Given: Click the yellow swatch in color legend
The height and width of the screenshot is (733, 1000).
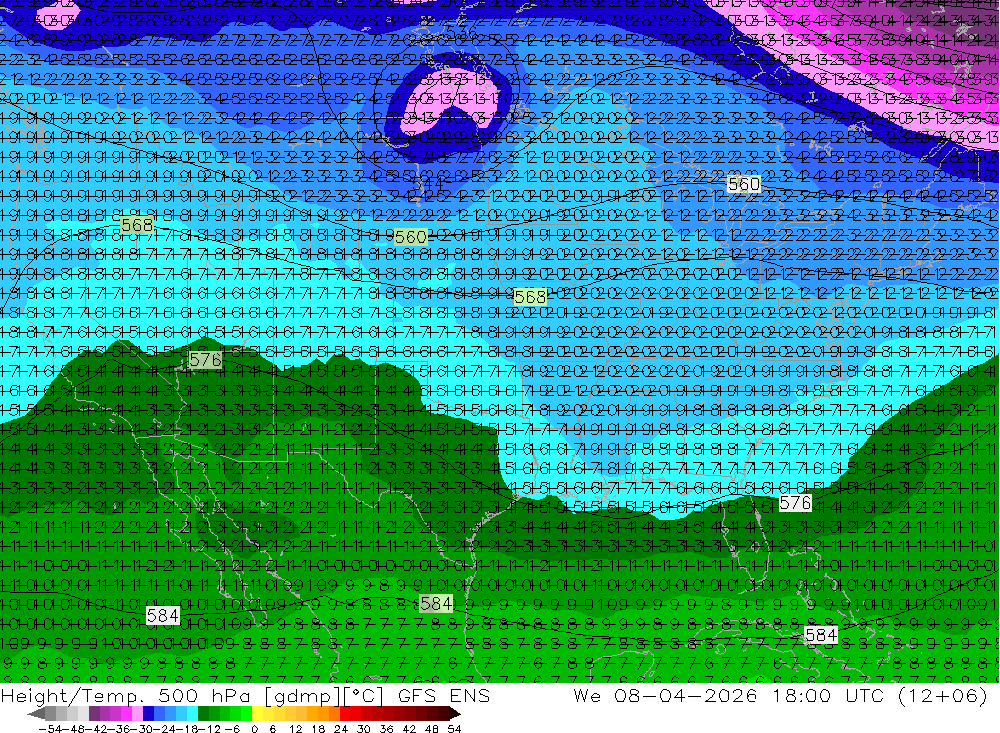Looking at the screenshot, I should 257,713.
